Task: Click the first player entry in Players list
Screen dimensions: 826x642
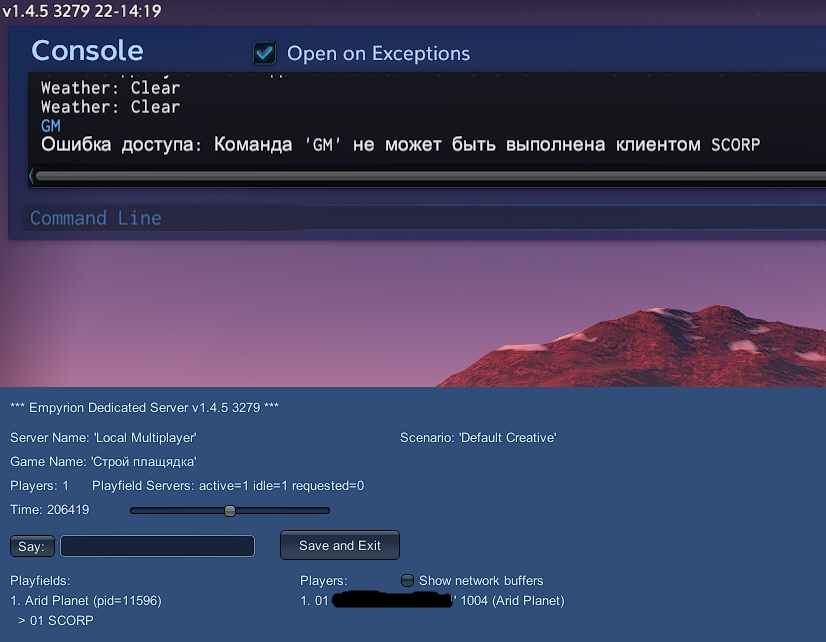Action: pos(432,601)
